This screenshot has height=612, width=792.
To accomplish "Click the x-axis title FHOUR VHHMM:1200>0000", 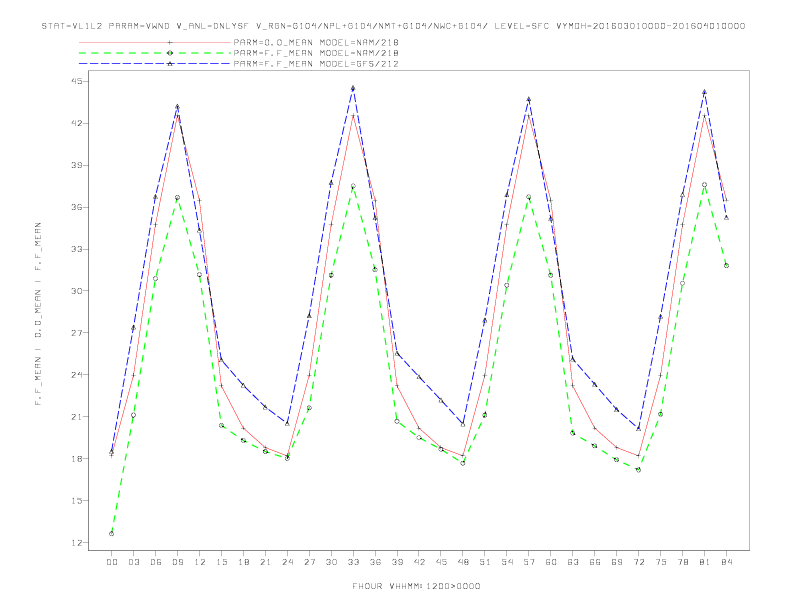I will [416, 586].
